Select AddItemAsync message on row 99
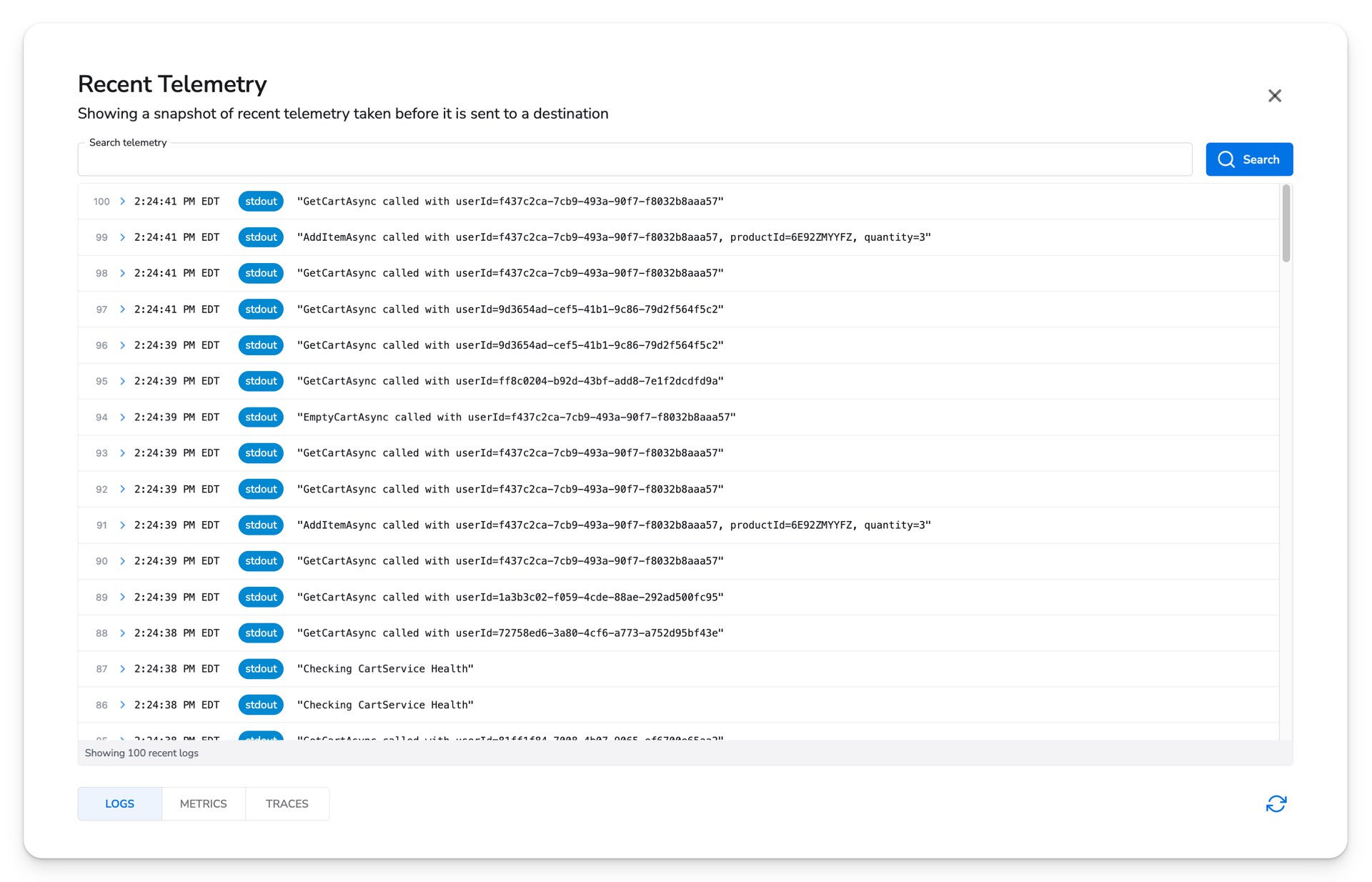 click(x=614, y=237)
